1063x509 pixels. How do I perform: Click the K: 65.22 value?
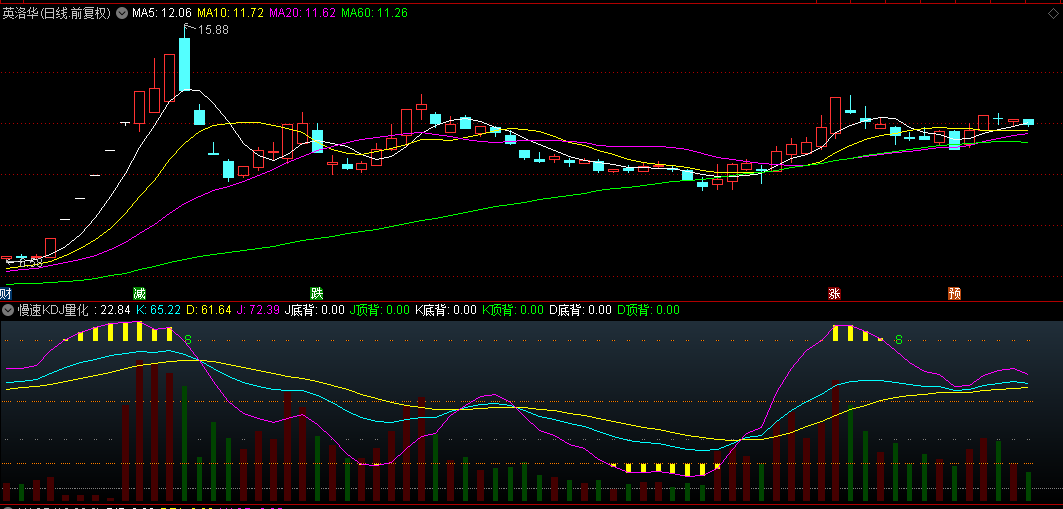pyautogui.click(x=159, y=310)
